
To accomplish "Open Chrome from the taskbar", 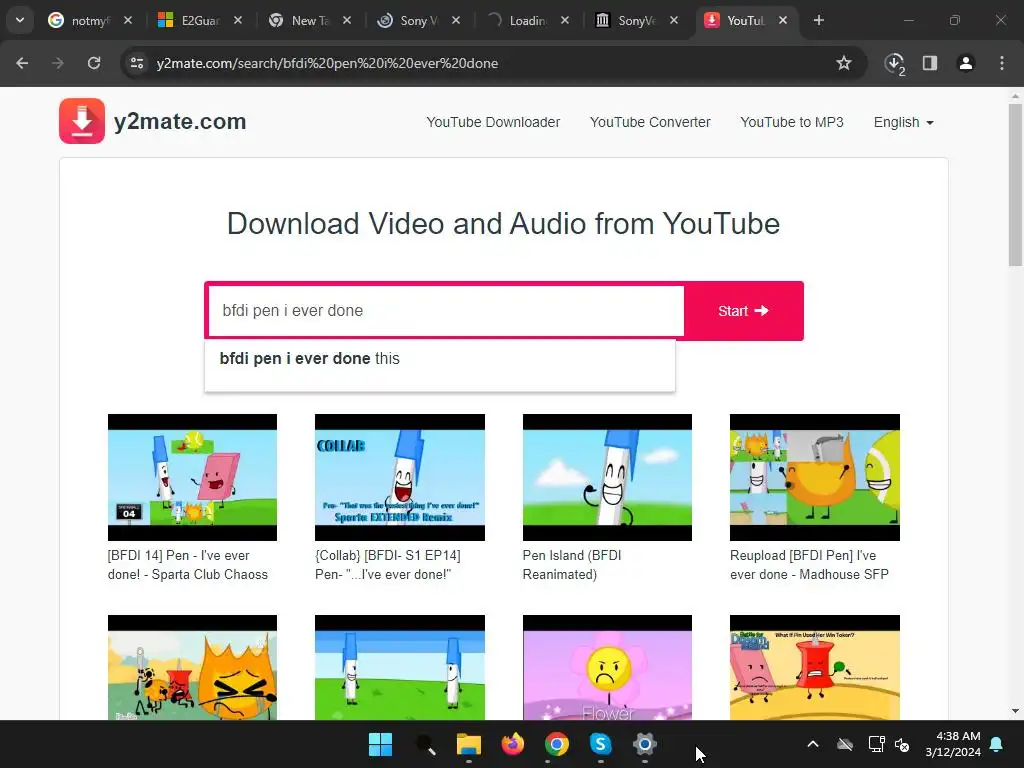I will click(x=556, y=744).
